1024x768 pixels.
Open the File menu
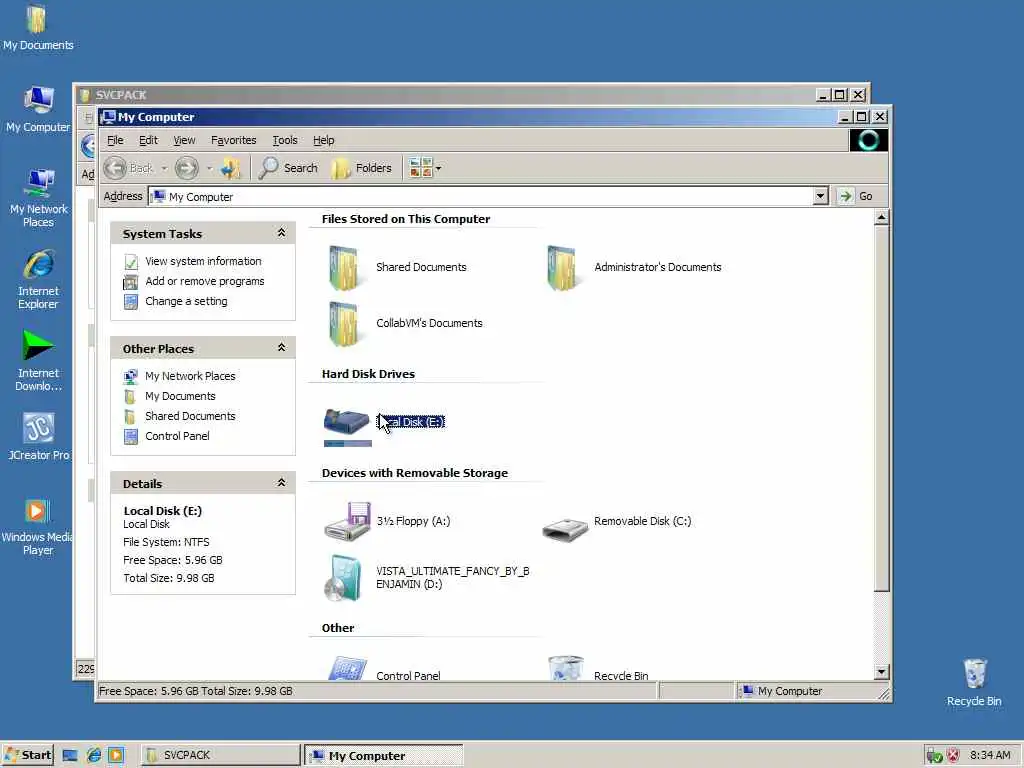(x=115, y=140)
